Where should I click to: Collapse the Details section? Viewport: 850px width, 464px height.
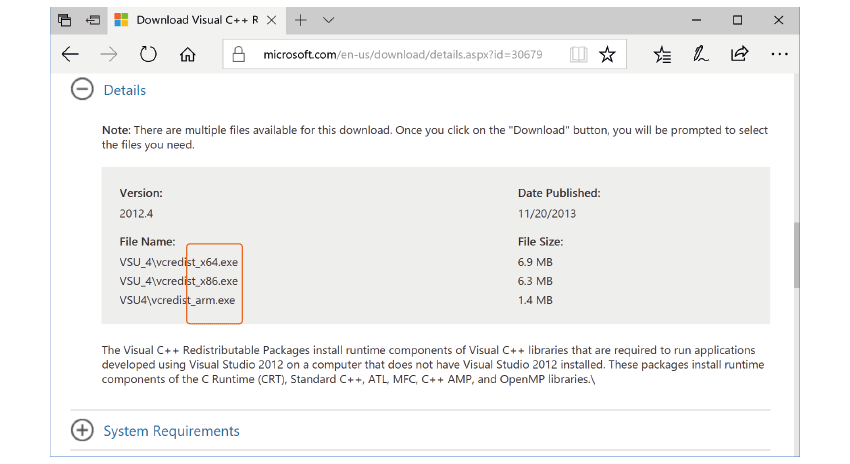coord(81,90)
